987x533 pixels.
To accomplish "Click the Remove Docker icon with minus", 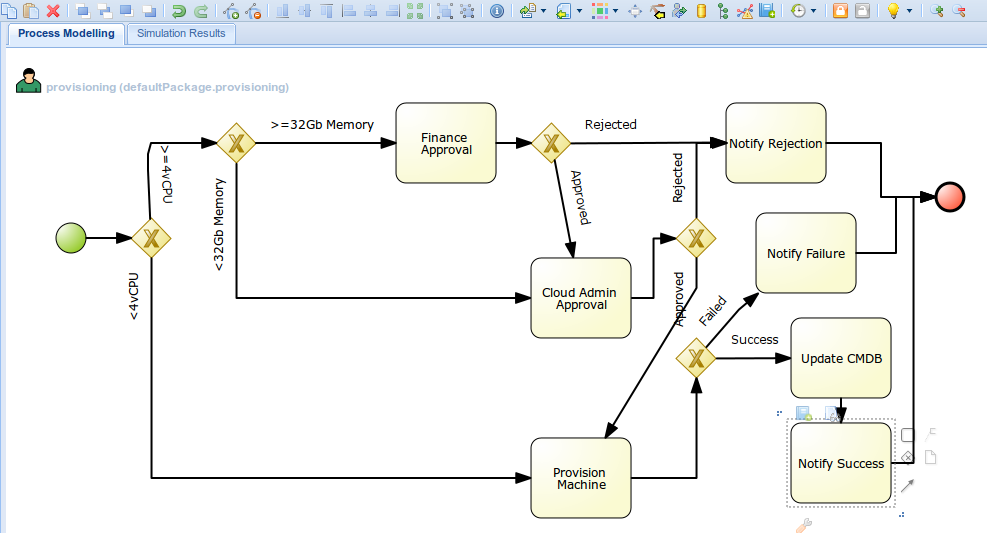I will tap(253, 10).
